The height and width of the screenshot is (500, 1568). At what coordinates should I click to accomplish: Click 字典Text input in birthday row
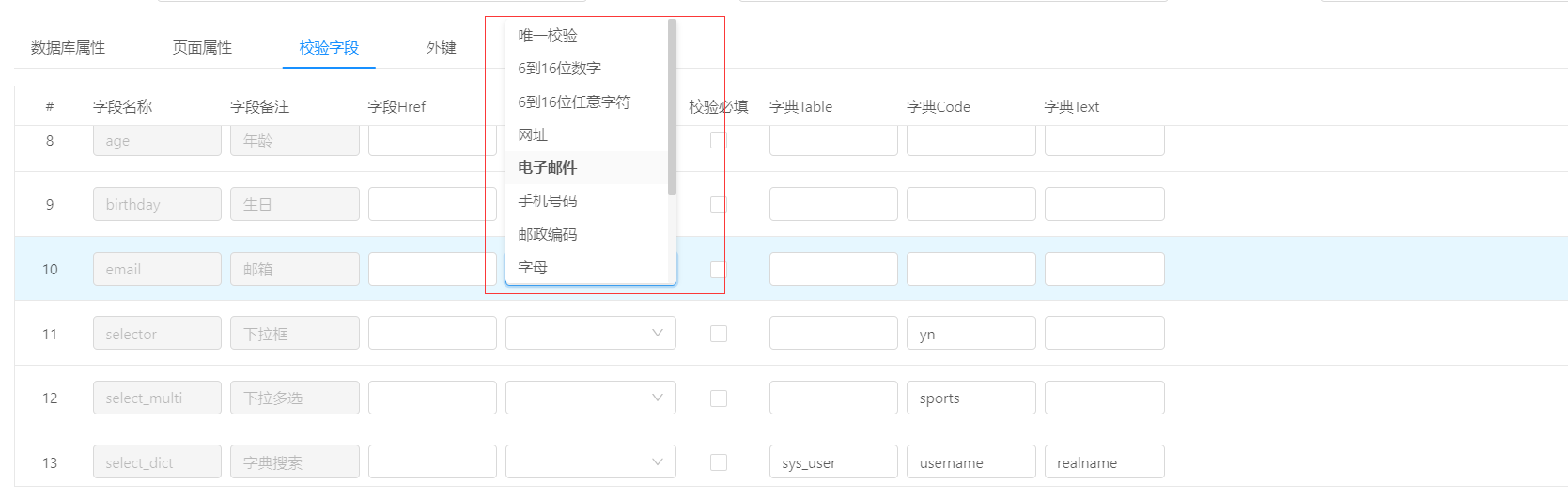click(1105, 204)
